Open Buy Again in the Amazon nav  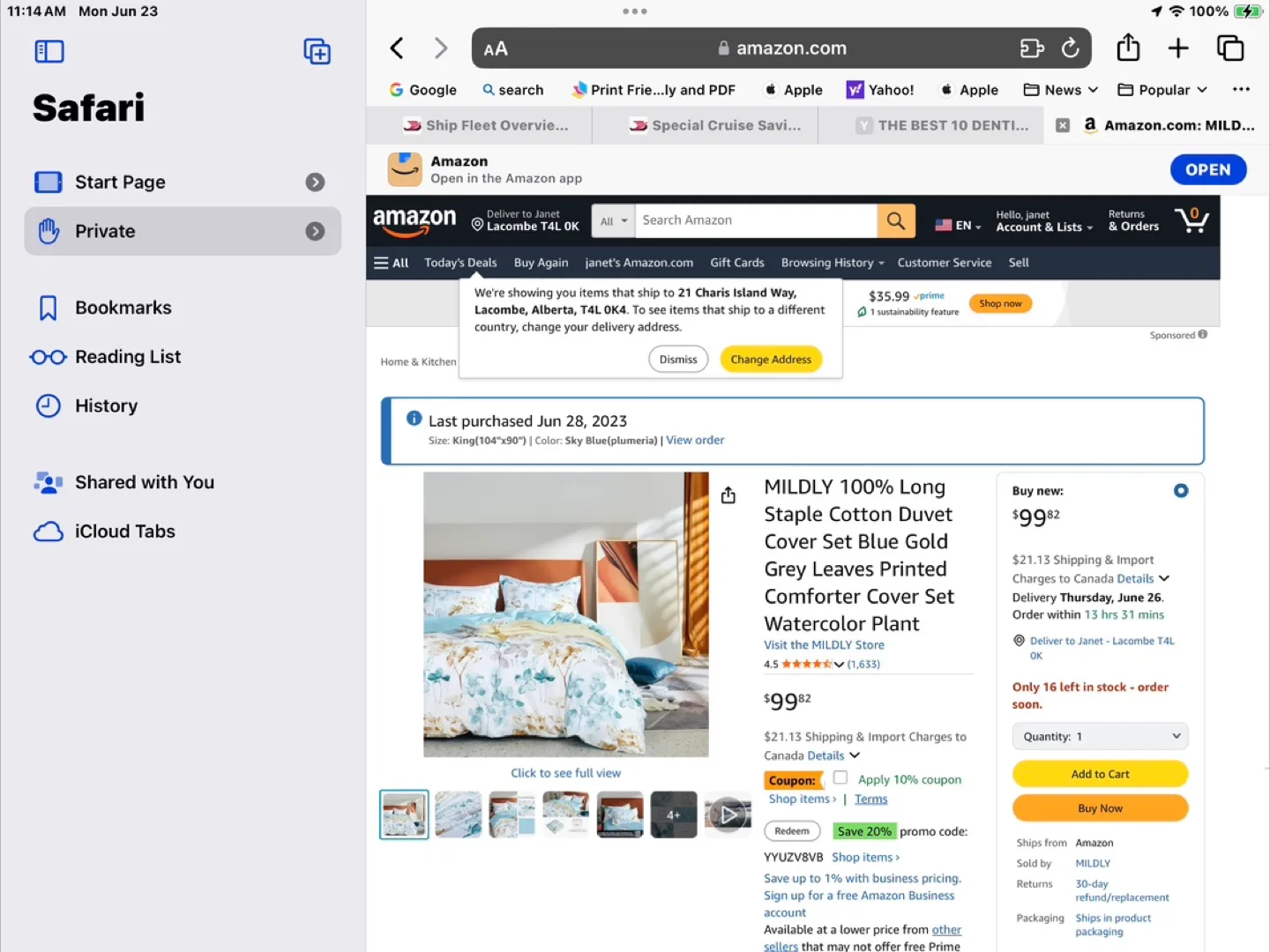click(541, 263)
